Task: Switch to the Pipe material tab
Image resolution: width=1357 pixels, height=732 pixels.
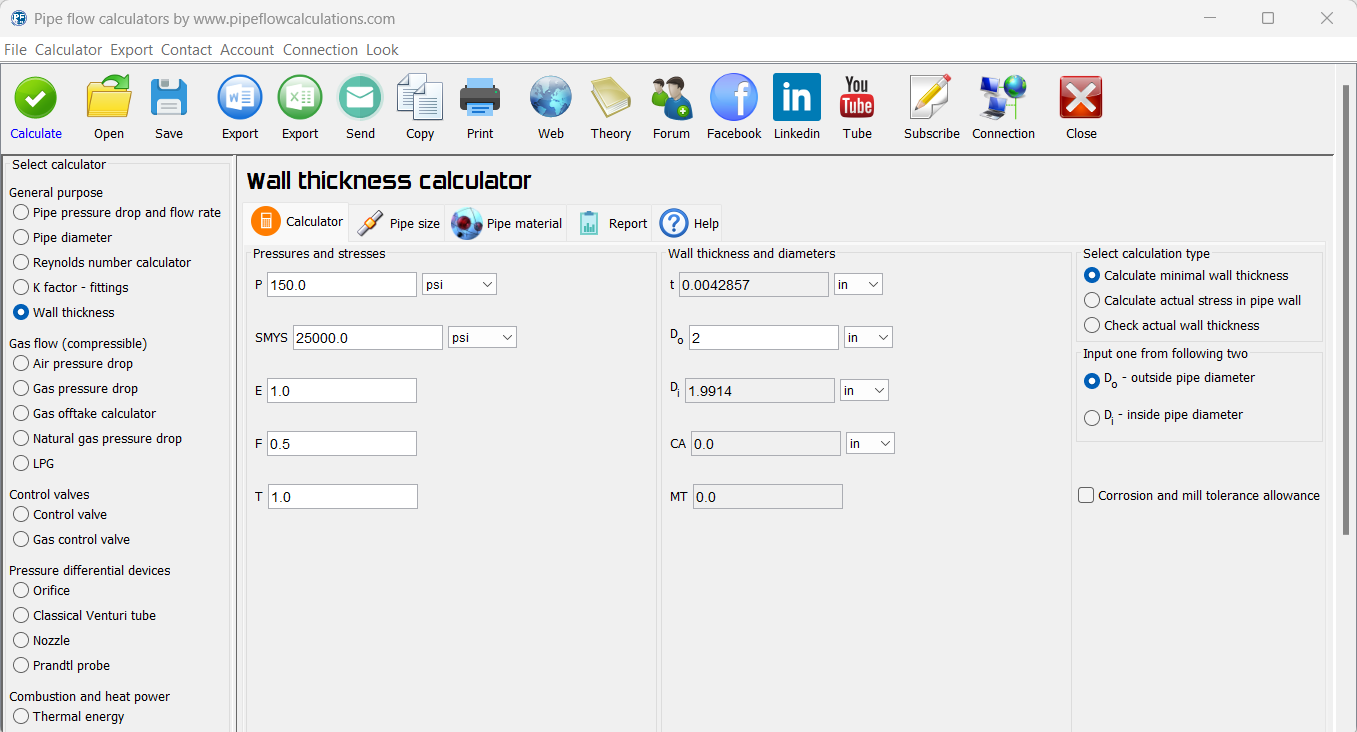Action: point(507,223)
